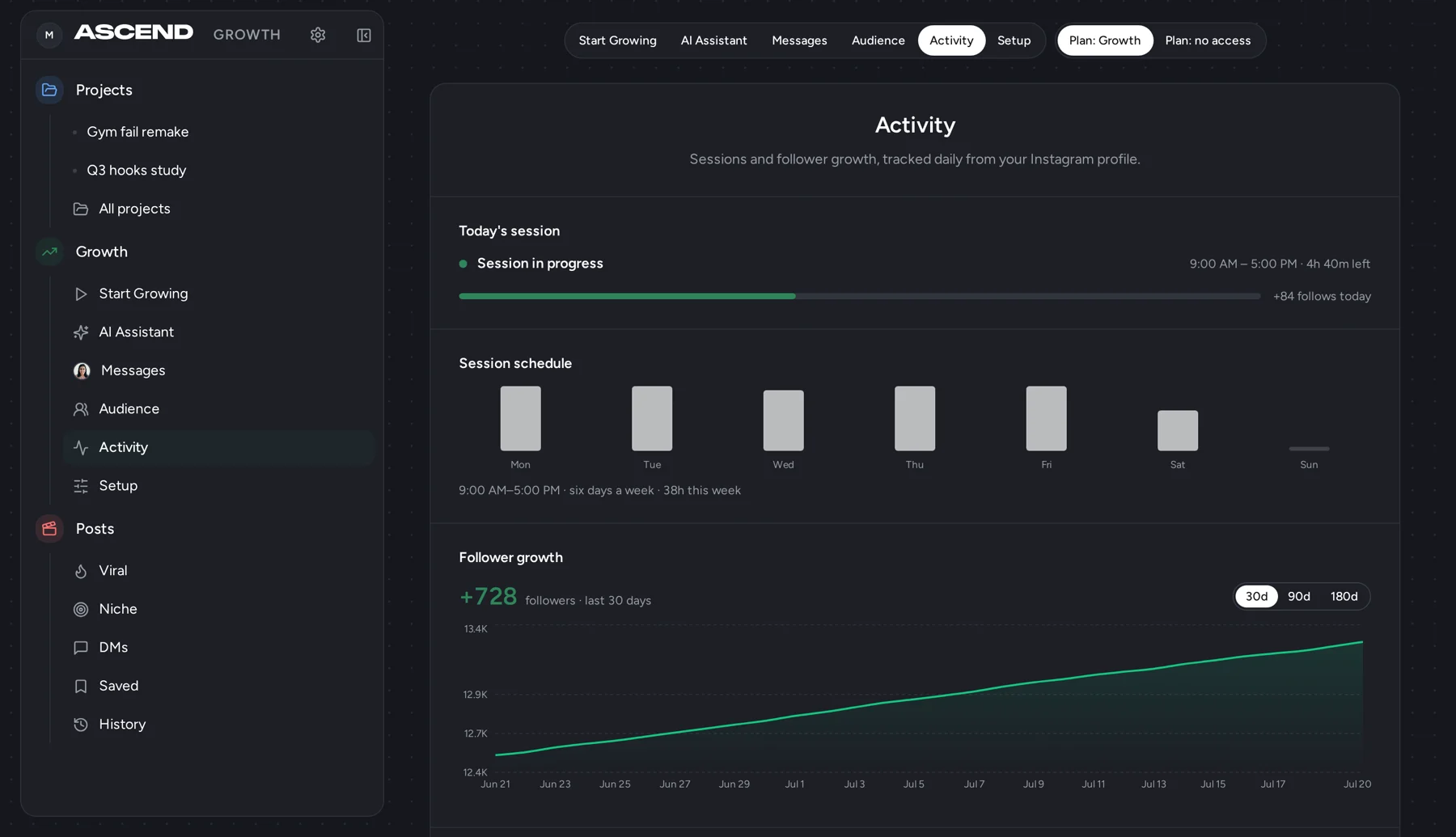Select the 30d range toggle
The width and height of the screenshot is (1456, 837).
(x=1256, y=596)
